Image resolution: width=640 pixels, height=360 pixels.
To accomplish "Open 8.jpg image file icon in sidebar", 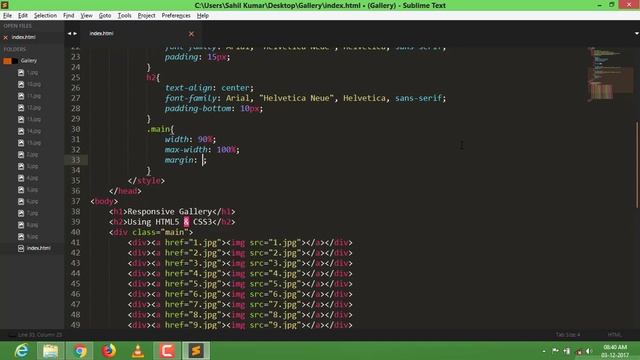I will click(x=21, y=225).
